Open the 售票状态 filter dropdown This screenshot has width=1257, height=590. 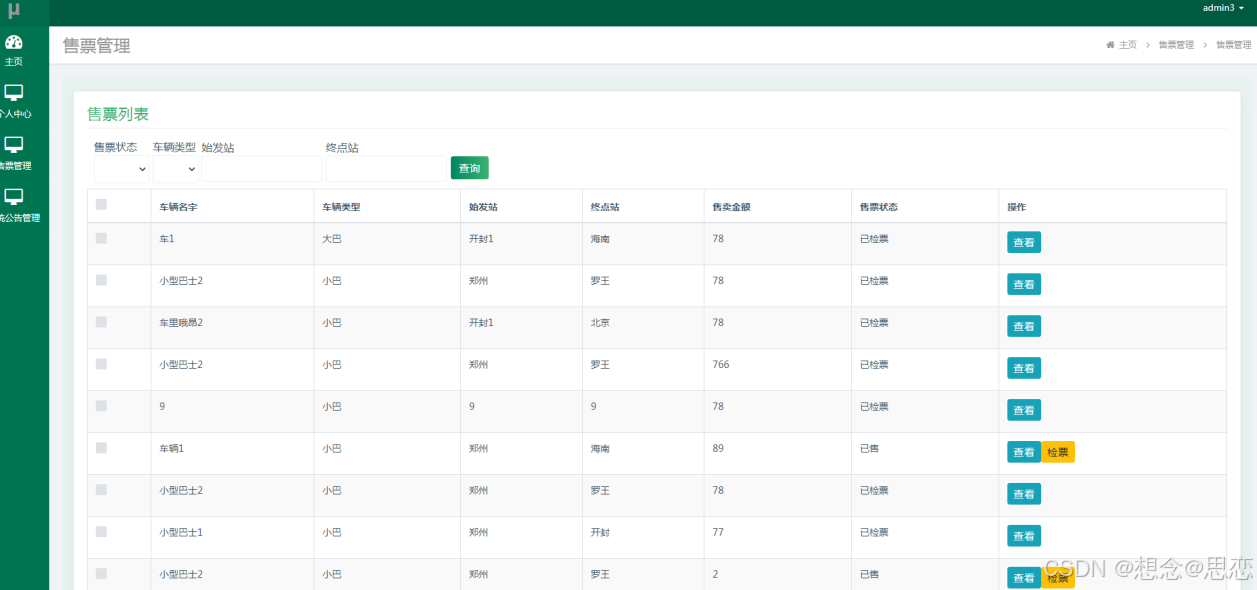pos(121,169)
